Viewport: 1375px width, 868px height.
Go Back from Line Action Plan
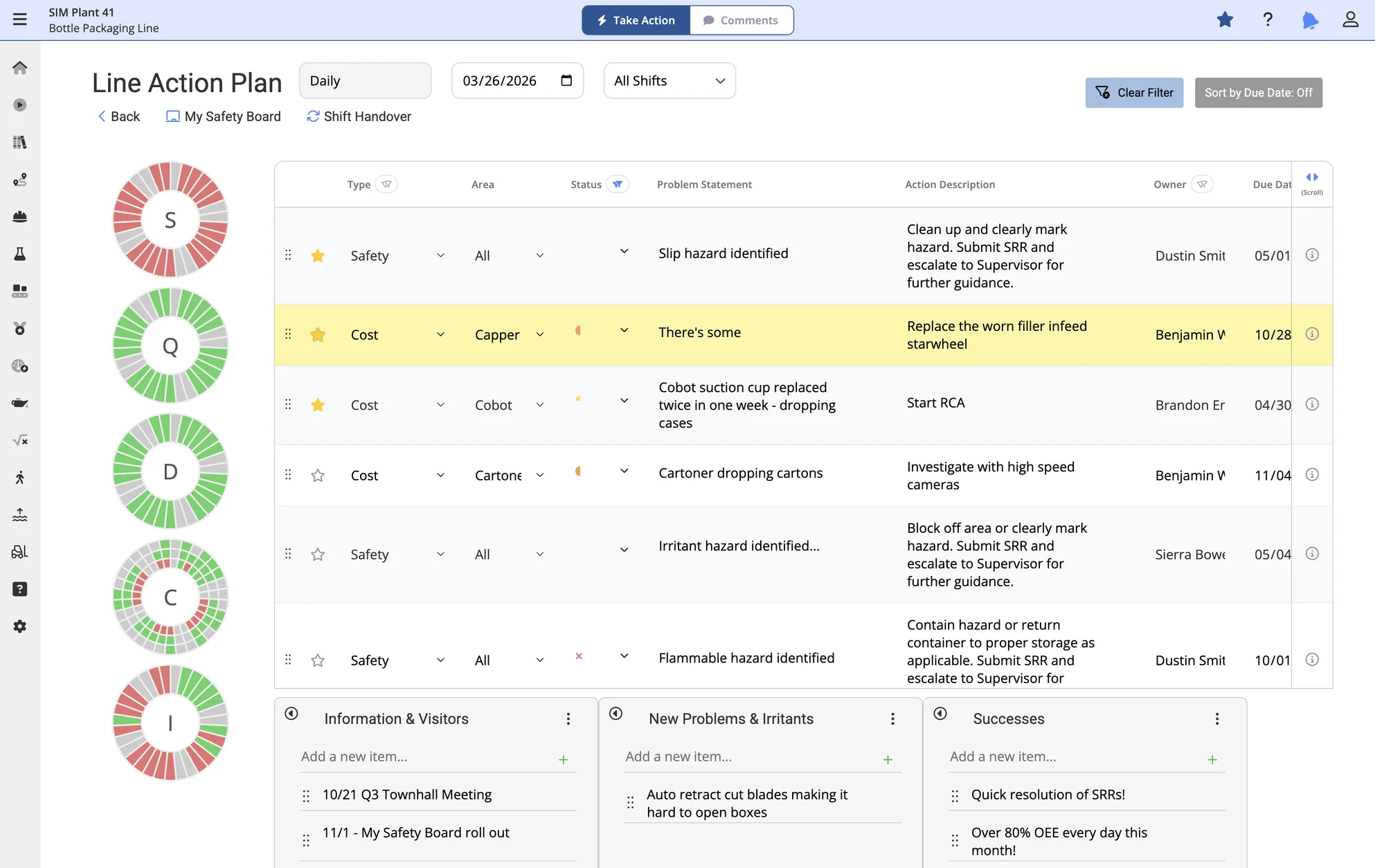(118, 116)
